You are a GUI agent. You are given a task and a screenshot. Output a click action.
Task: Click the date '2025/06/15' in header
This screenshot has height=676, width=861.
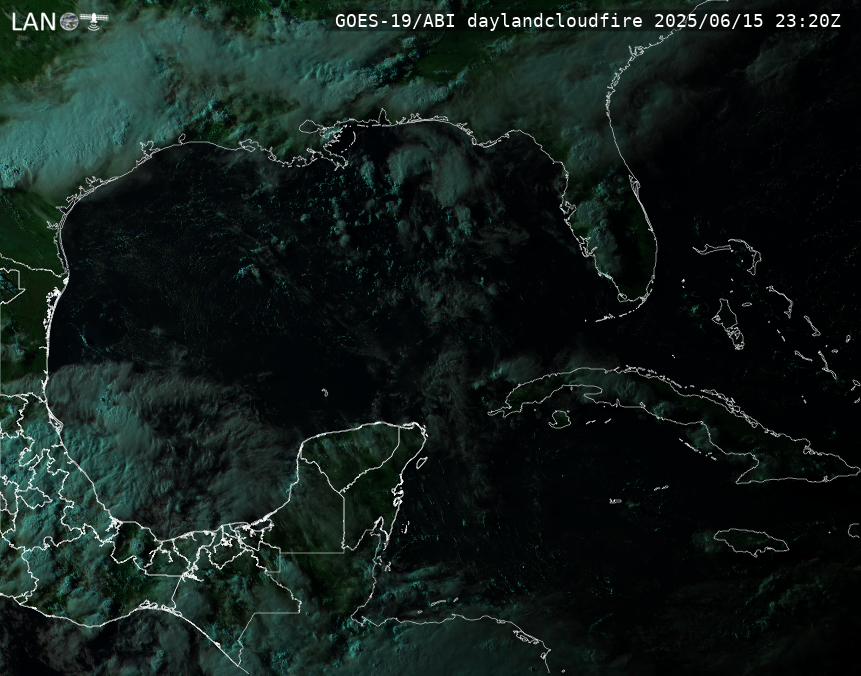[709, 21]
